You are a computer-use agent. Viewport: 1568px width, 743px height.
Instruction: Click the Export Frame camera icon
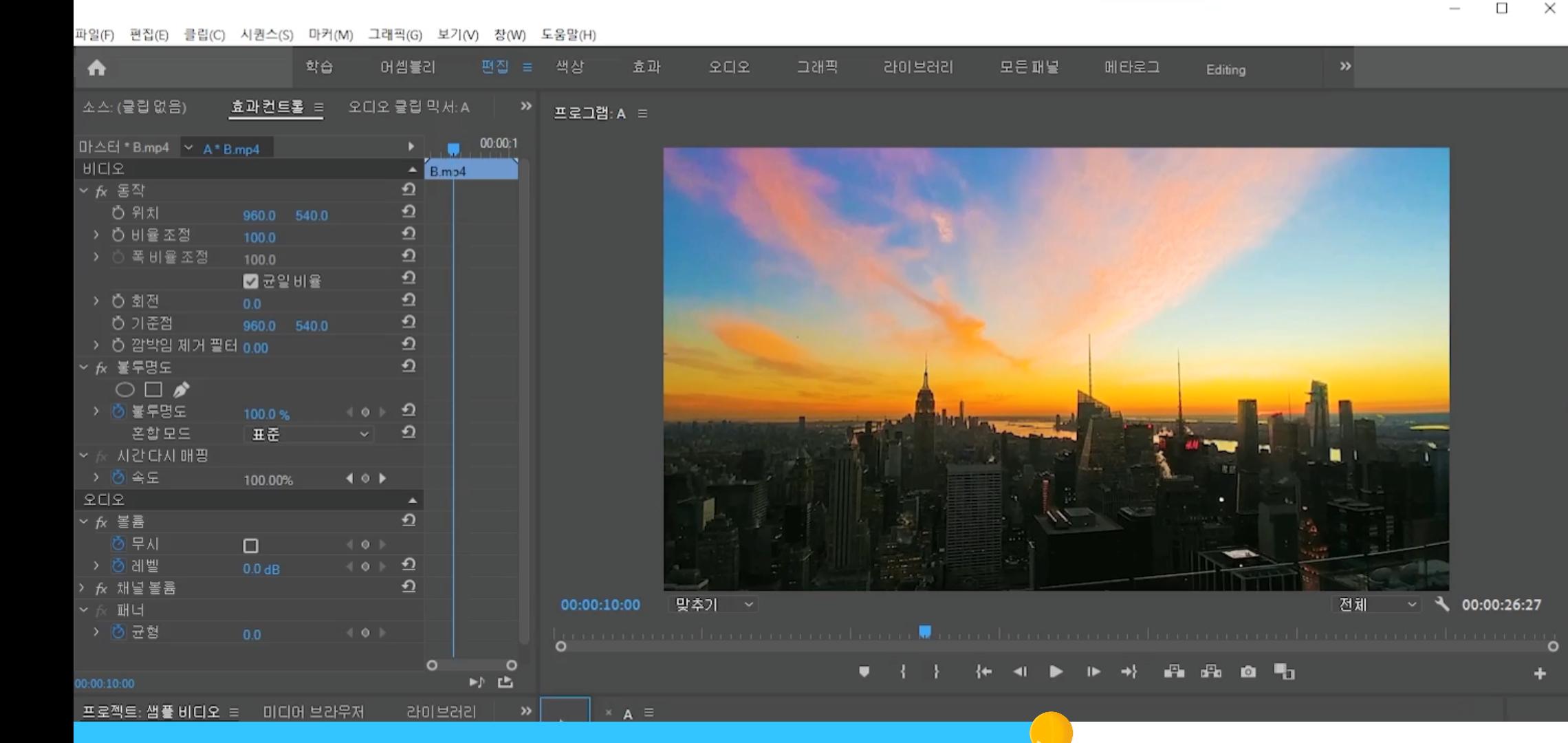[x=1248, y=671]
